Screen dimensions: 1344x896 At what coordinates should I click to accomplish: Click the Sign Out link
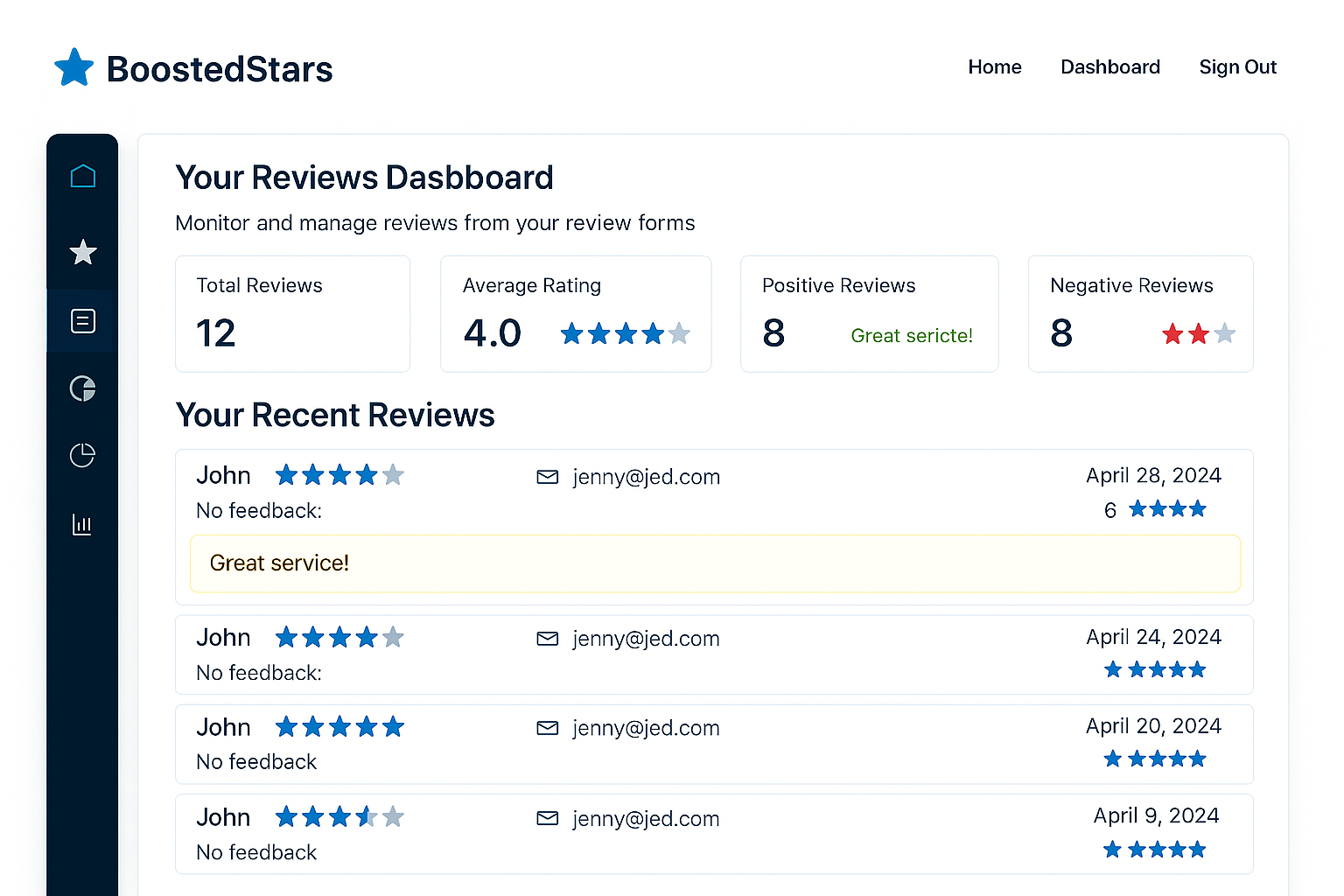1237,67
